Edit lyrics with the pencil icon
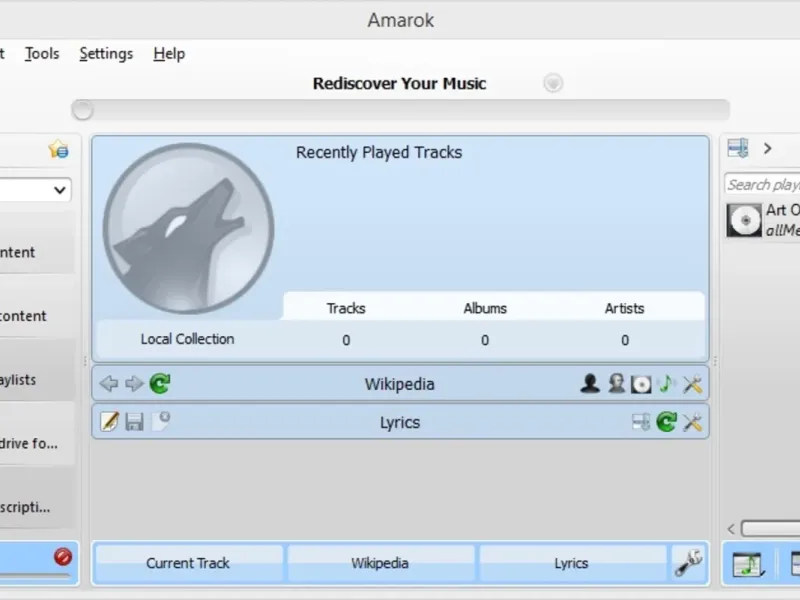The width and height of the screenshot is (800, 600). (109, 421)
